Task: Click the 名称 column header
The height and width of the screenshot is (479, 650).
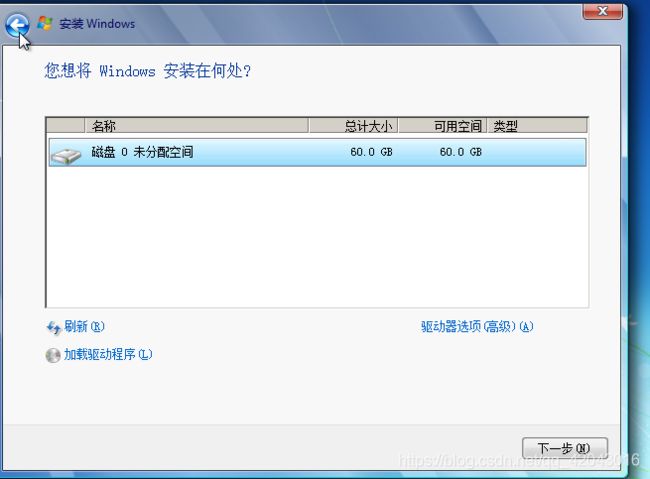Action: pyautogui.click(x=196, y=126)
